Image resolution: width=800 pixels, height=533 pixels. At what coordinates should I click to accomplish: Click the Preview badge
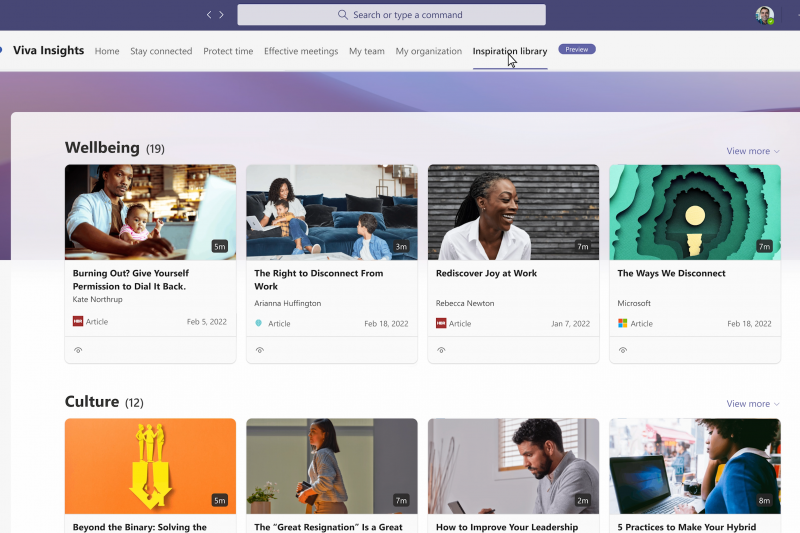pyautogui.click(x=577, y=49)
